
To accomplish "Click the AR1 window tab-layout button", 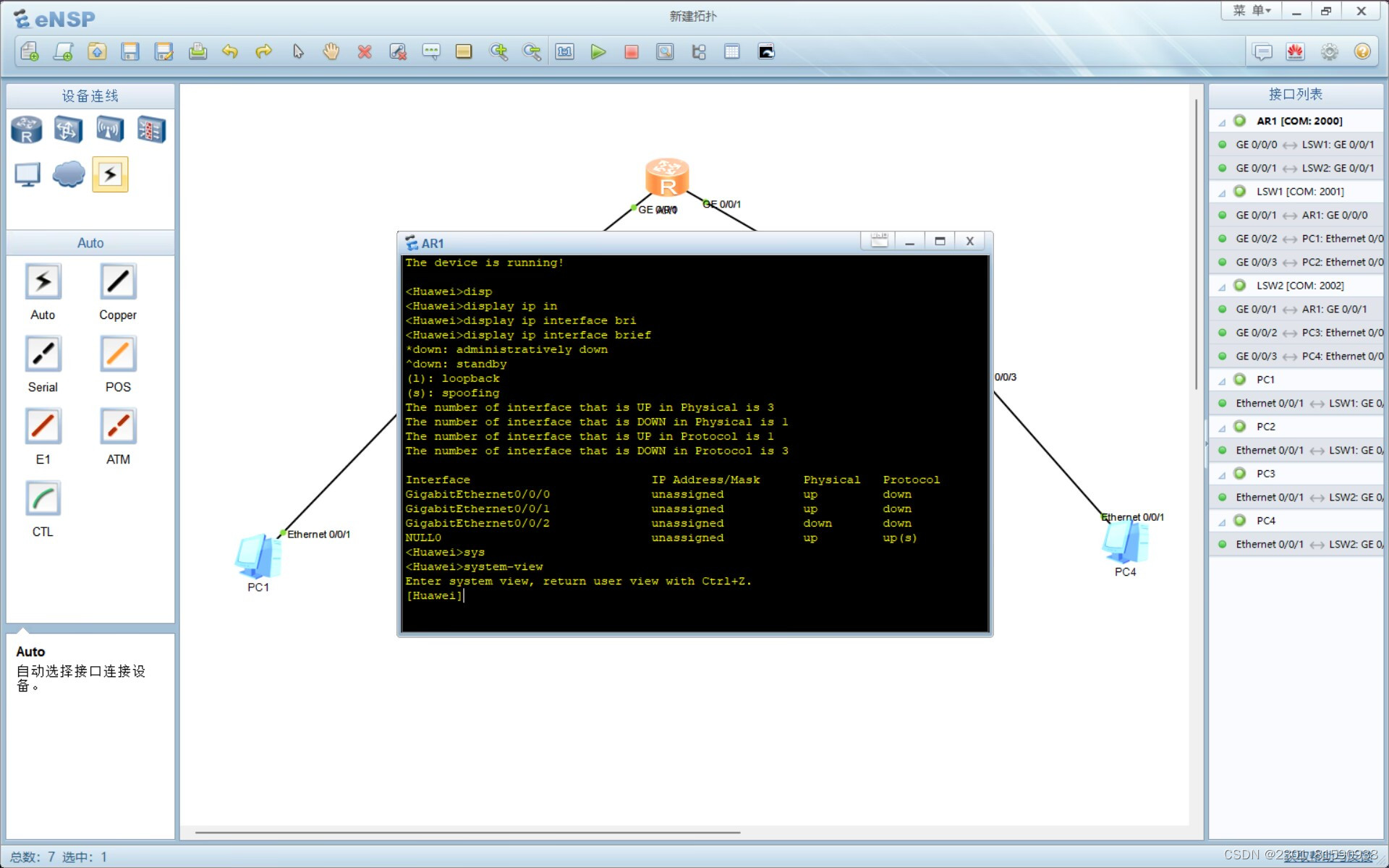I will pyautogui.click(x=879, y=241).
